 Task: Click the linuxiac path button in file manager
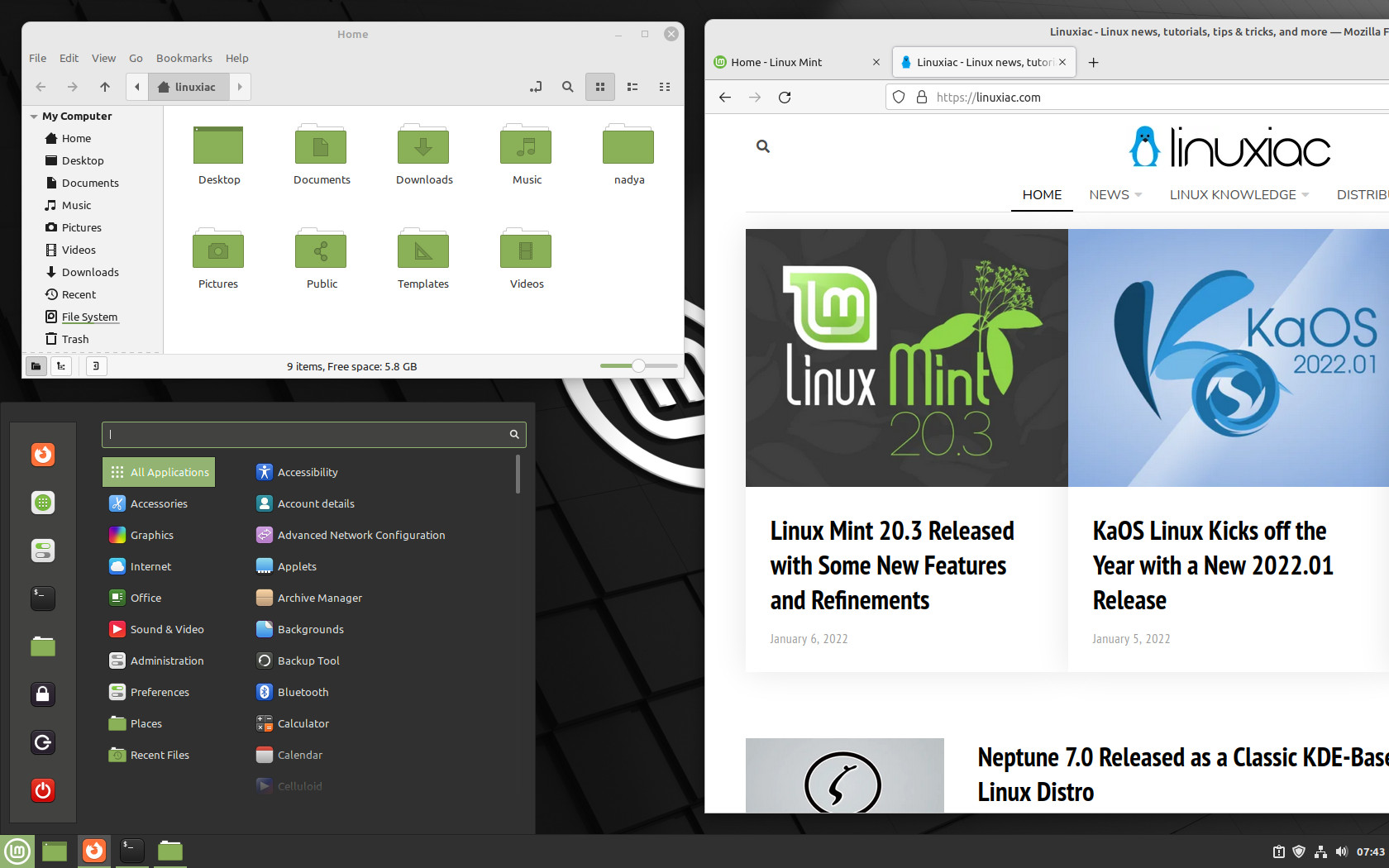click(x=189, y=87)
